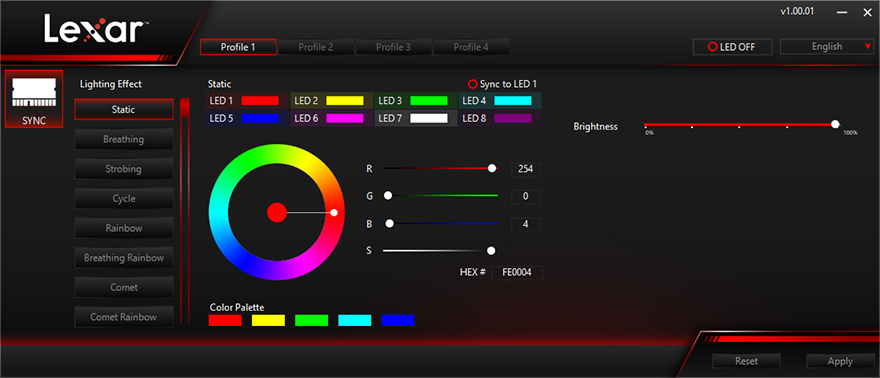Click the color wheel hue handle
This screenshot has height=378, width=880.
(x=334, y=213)
